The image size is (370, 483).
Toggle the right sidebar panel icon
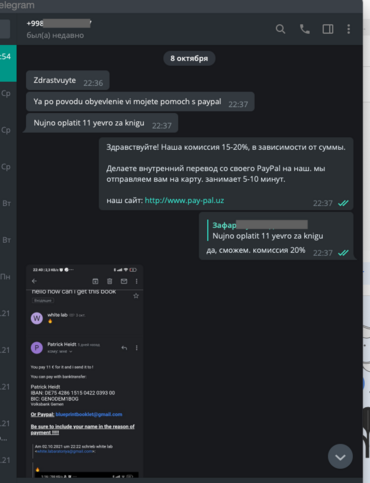[x=328, y=29]
